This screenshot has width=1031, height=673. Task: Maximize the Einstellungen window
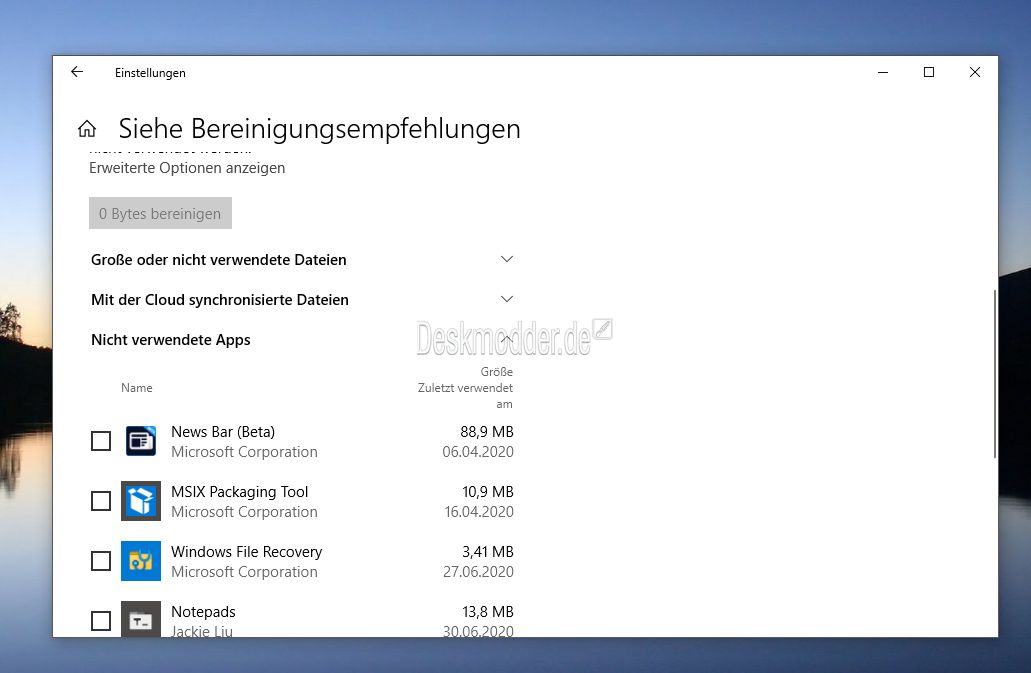(929, 72)
